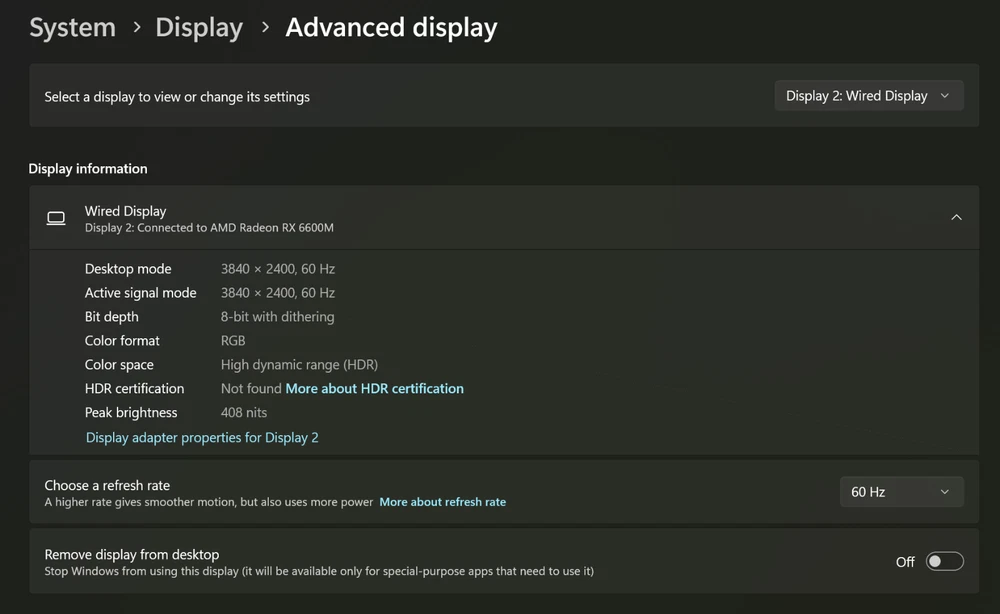Click the Active signal mode value
The height and width of the screenshot is (614, 1000).
(x=278, y=293)
